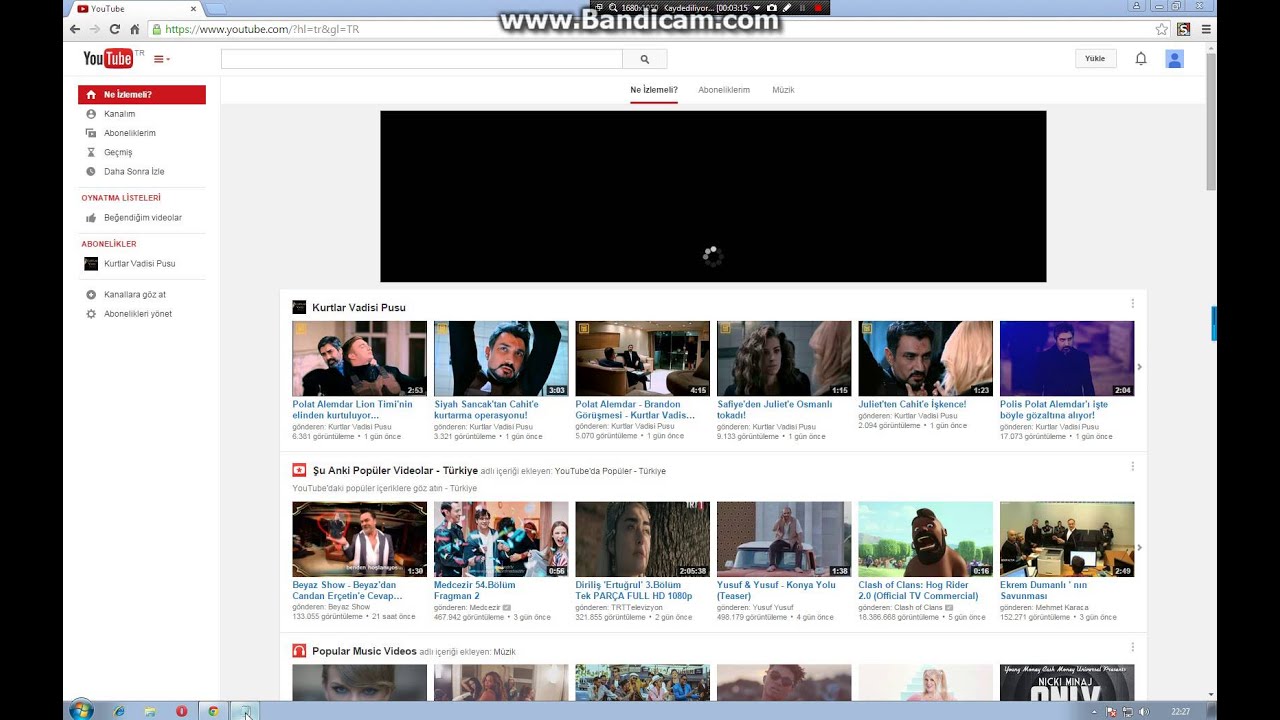Play Juliet'ten Cahit'e İşkence! thumbnail
This screenshot has height=720, width=1280.
(x=926, y=359)
